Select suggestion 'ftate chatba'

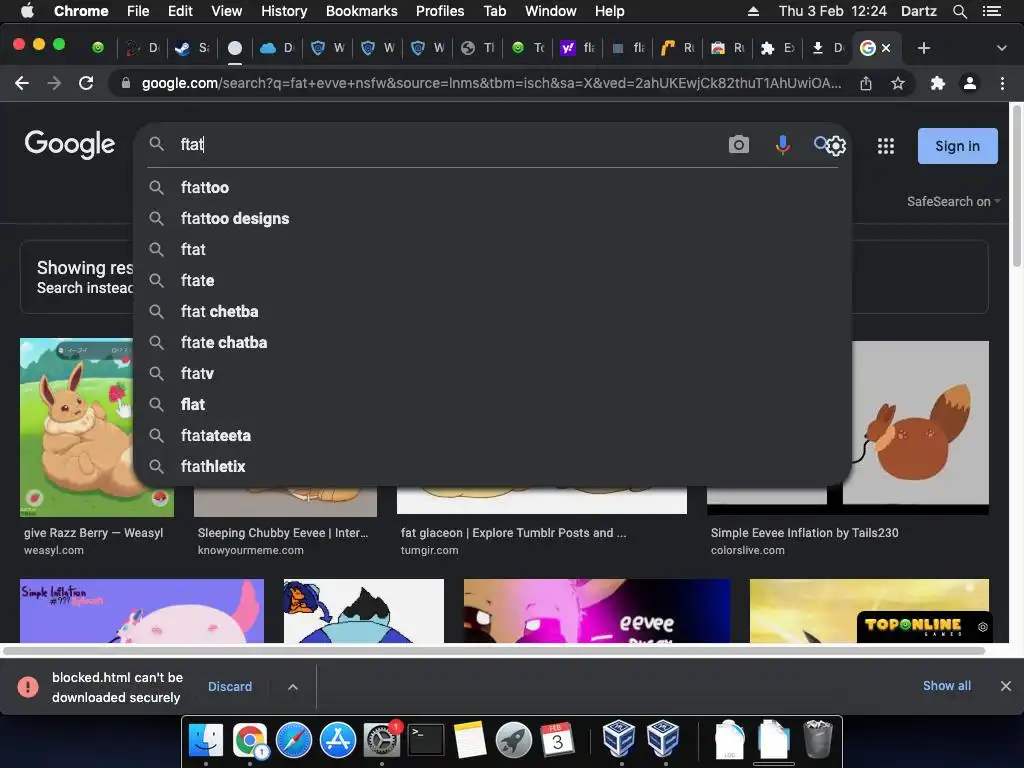492,342
